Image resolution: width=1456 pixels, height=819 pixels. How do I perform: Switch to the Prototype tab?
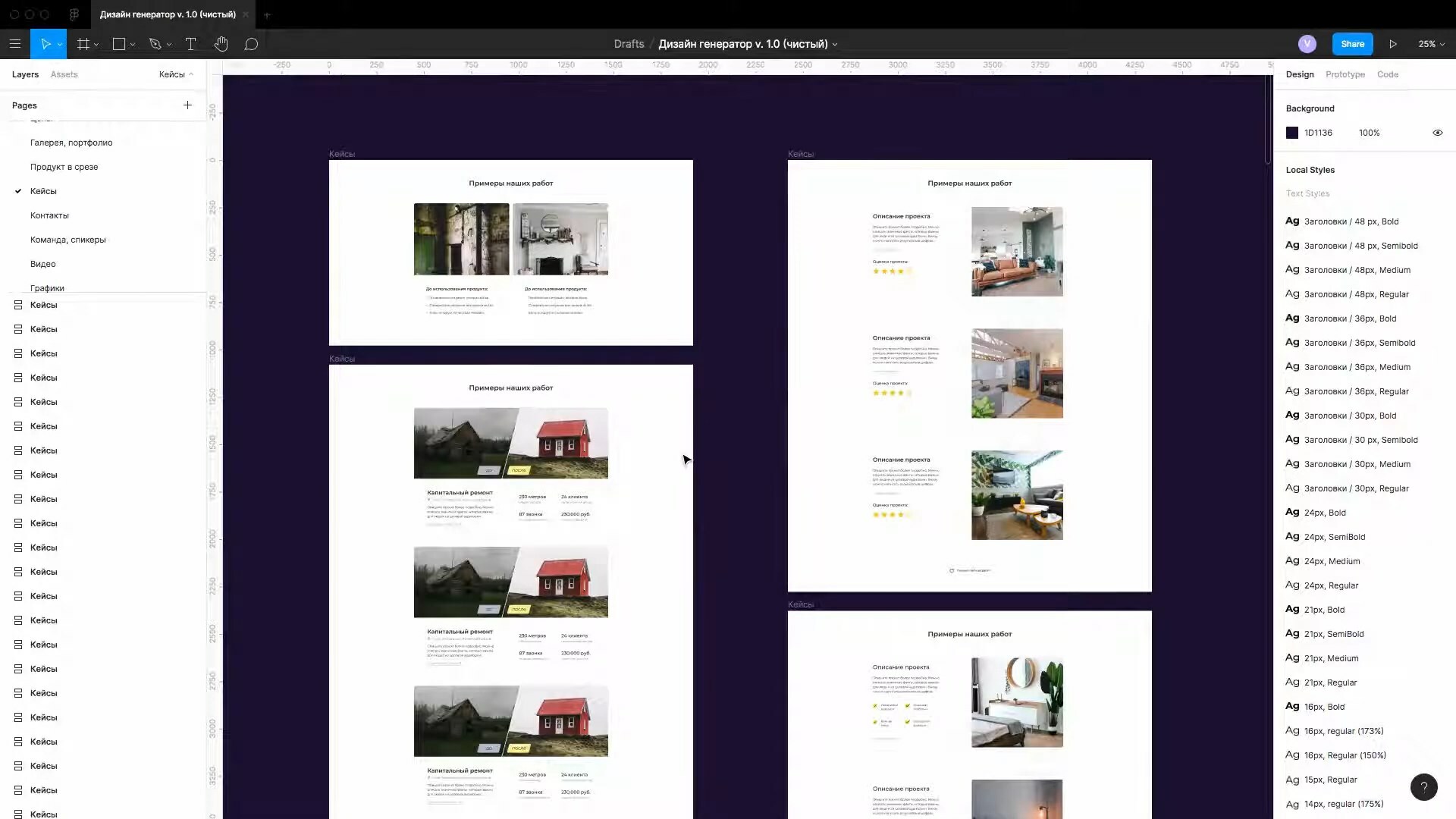click(x=1345, y=74)
